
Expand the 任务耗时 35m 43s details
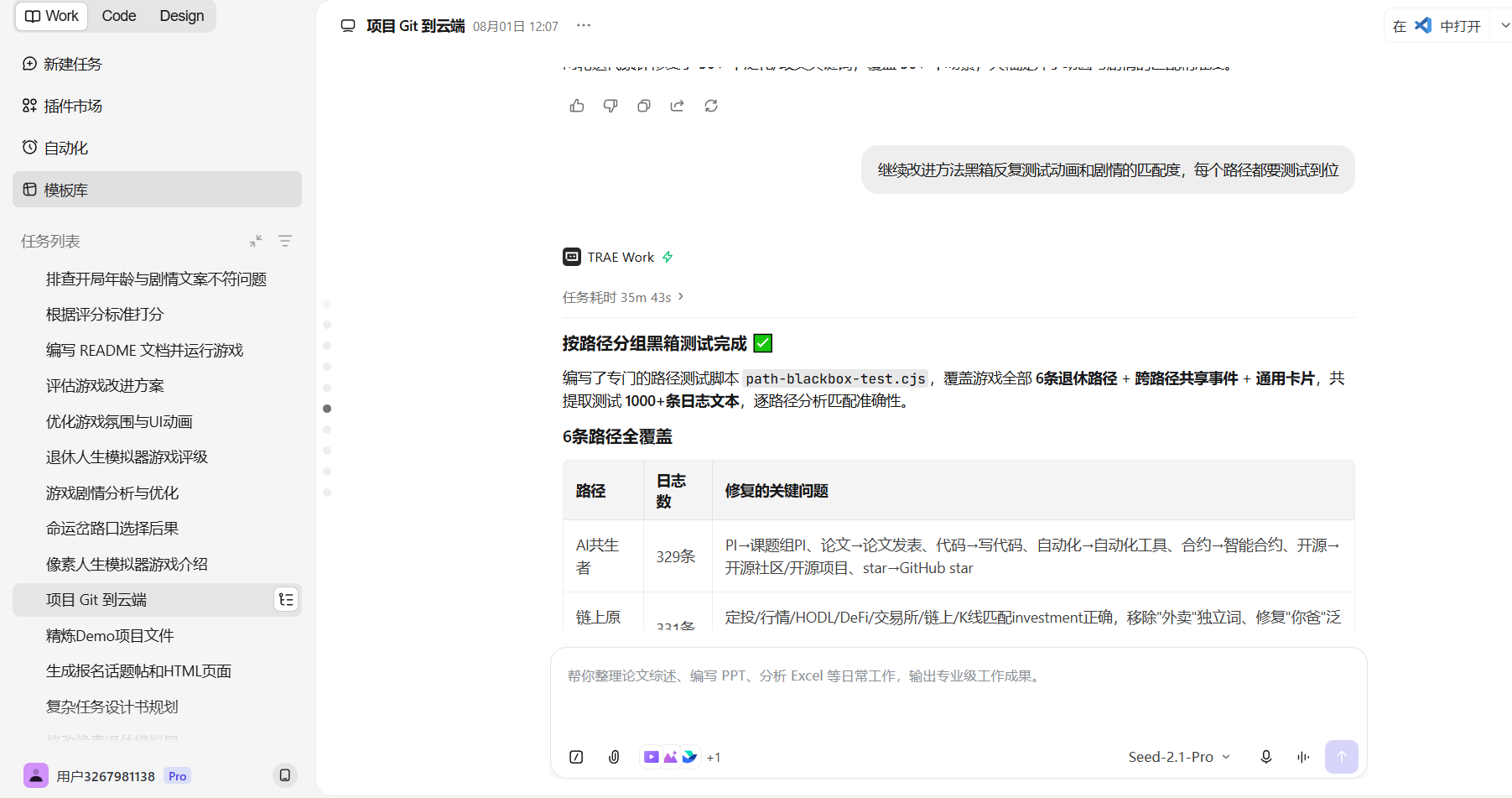(x=623, y=297)
